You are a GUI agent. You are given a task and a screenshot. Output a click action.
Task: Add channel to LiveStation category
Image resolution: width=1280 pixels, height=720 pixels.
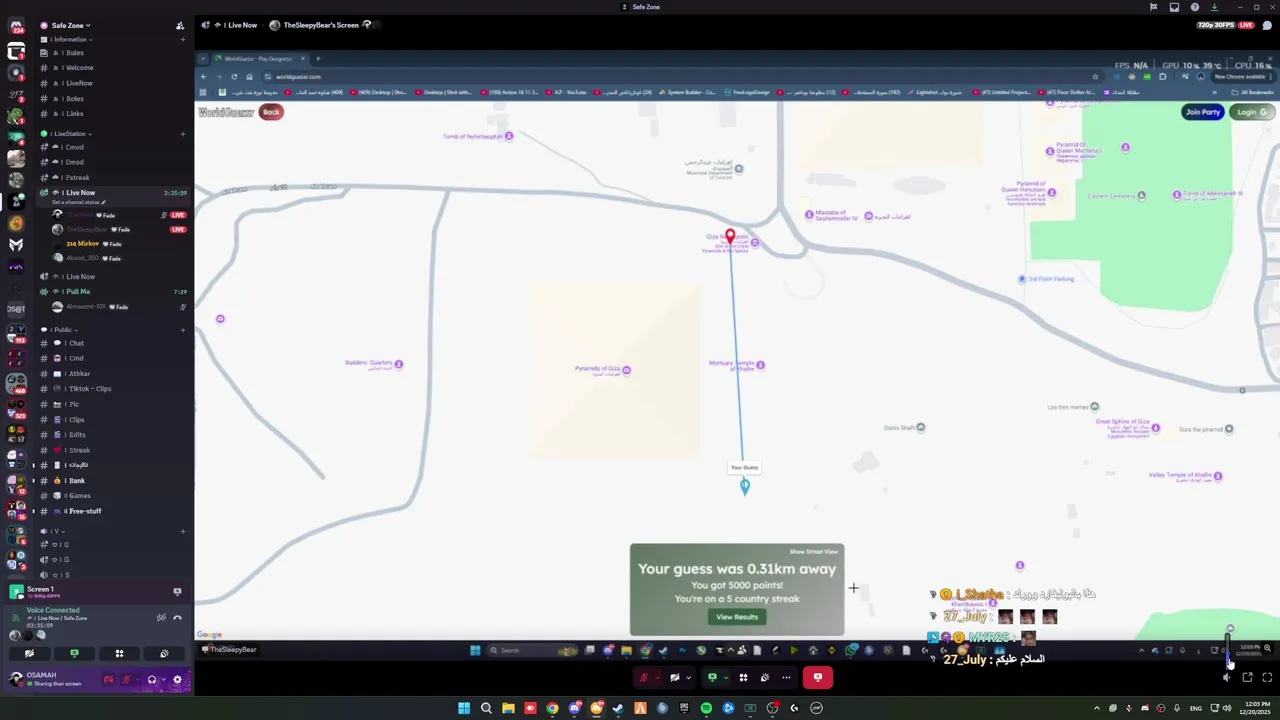[182, 133]
